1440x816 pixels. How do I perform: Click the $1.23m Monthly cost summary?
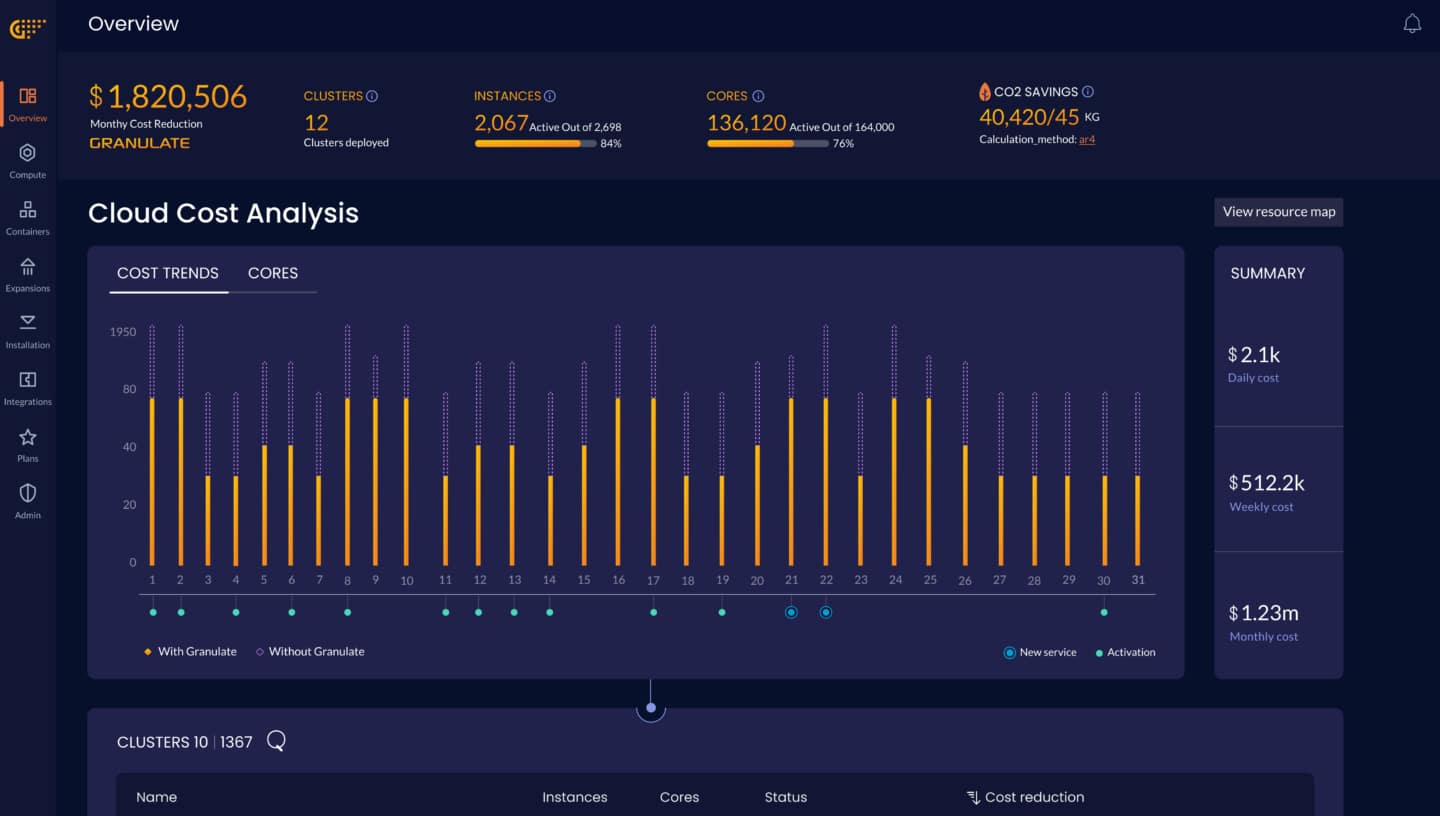1264,622
